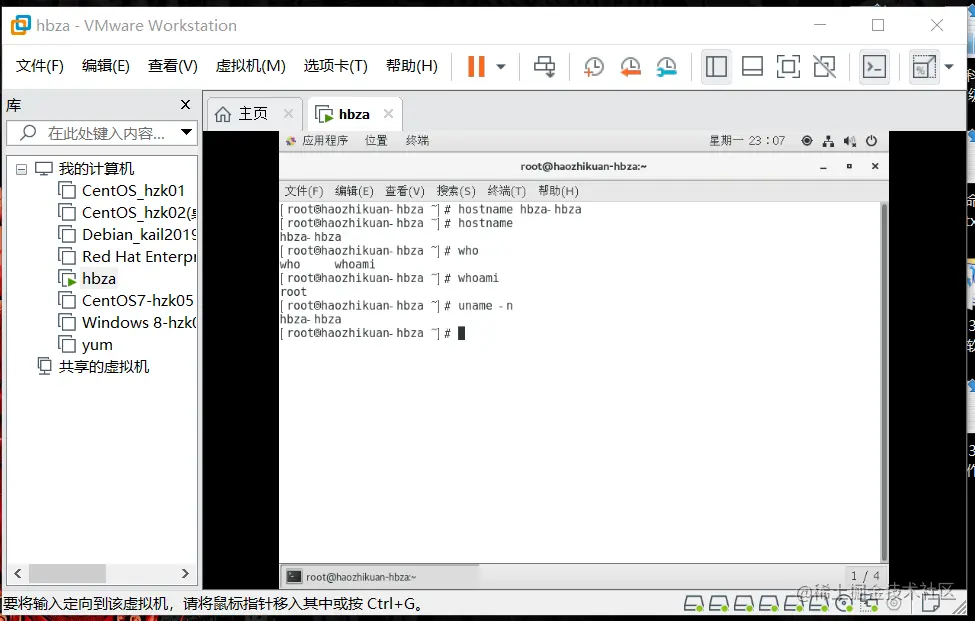Open the guest 终端 top bar menu
Image resolution: width=975 pixels, height=621 pixels.
pyautogui.click(x=417, y=140)
